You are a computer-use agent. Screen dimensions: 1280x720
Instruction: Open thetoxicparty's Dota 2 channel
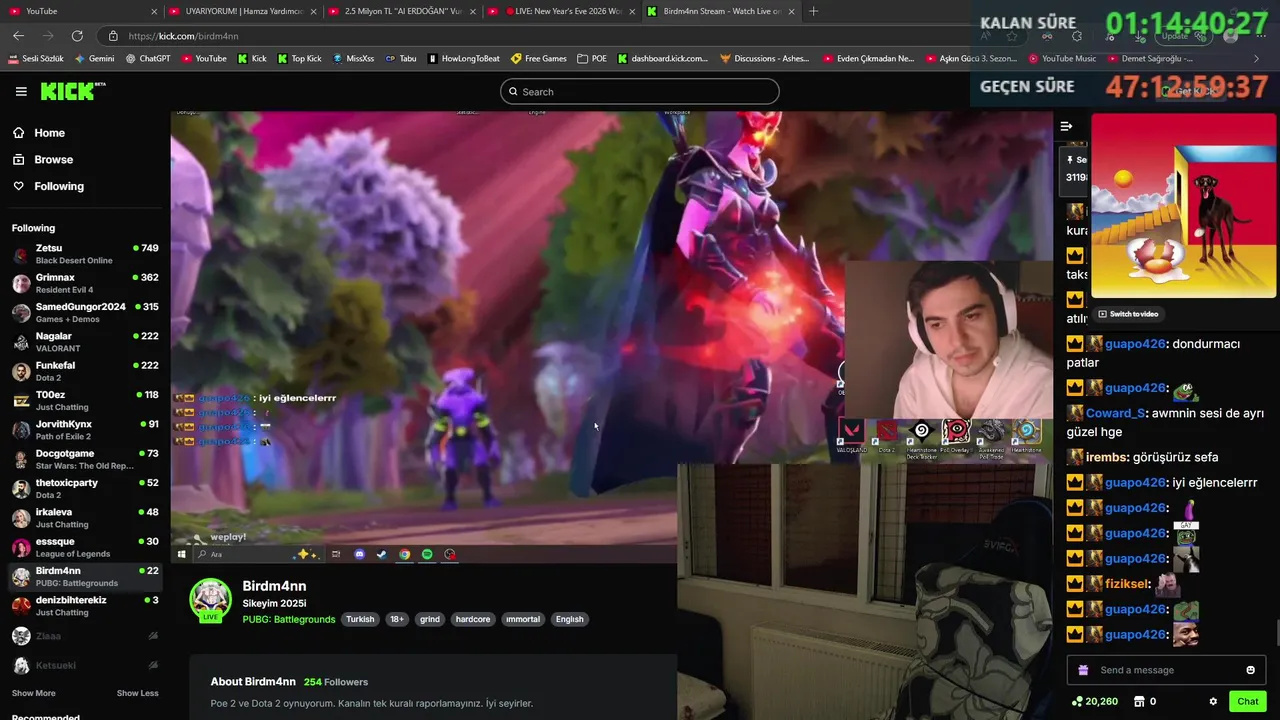click(85, 488)
